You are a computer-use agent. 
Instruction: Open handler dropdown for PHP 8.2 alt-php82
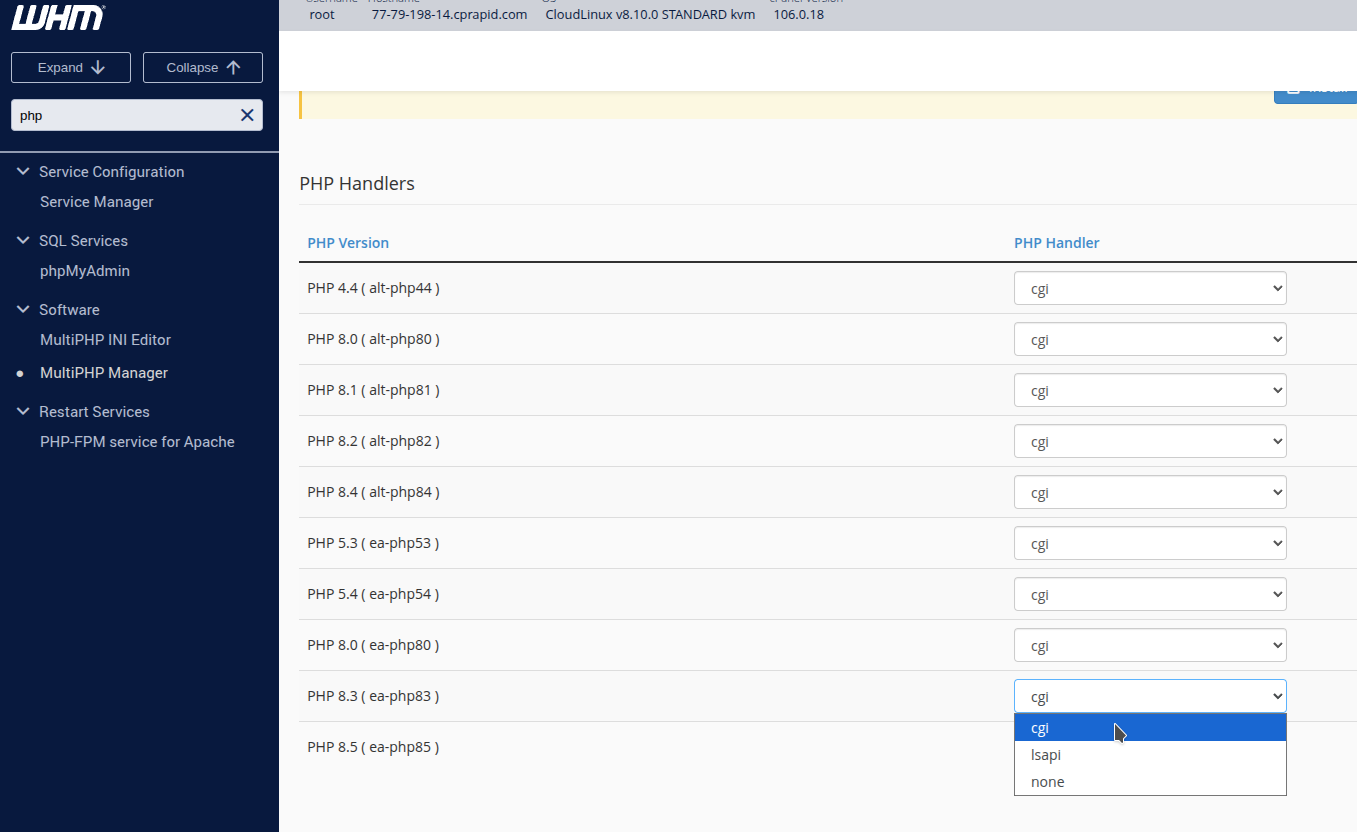point(1150,441)
